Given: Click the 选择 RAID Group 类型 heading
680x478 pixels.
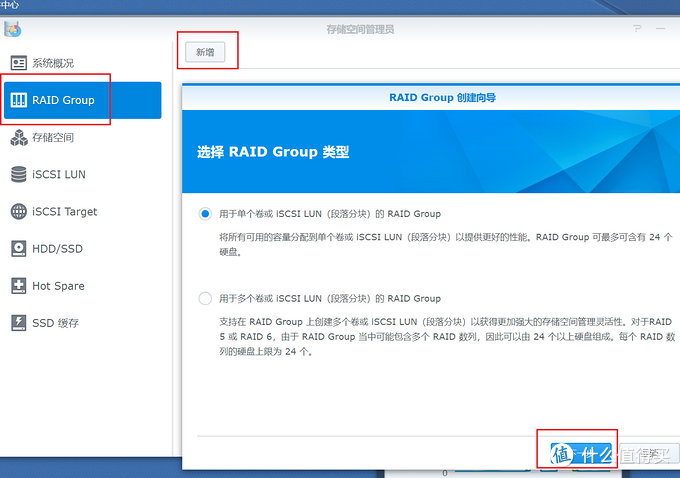Looking at the screenshot, I should [x=273, y=152].
